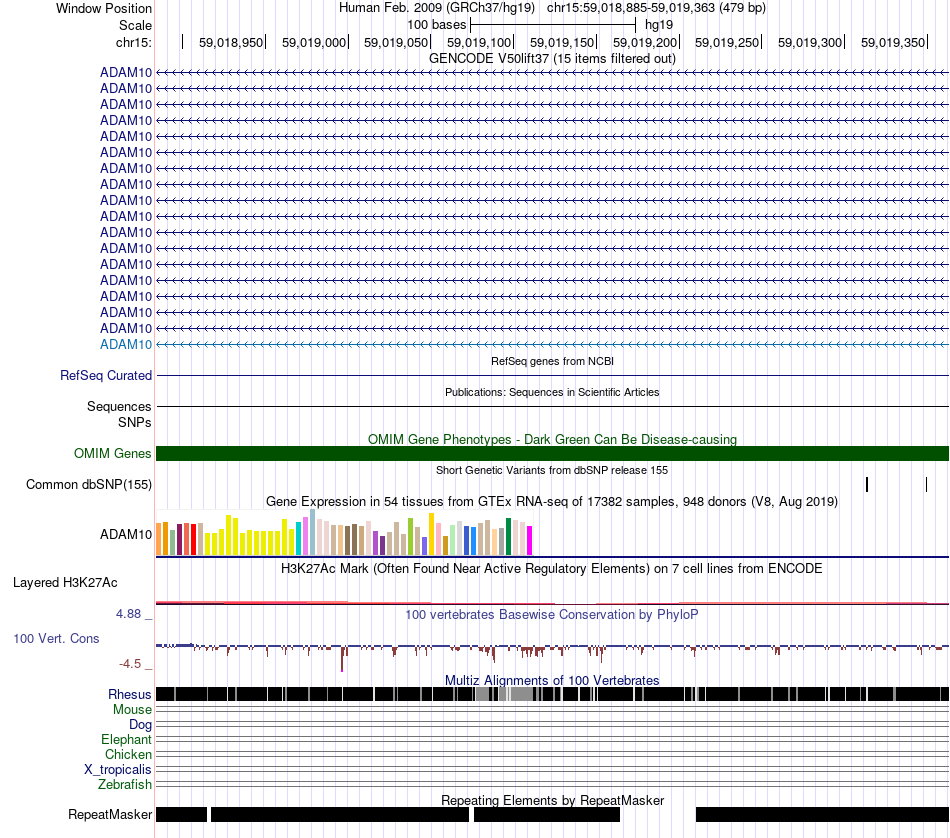Image resolution: width=950 pixels, height=838 pixels.
Task: Click the Window Position label
Action: (x=104, y=8)
